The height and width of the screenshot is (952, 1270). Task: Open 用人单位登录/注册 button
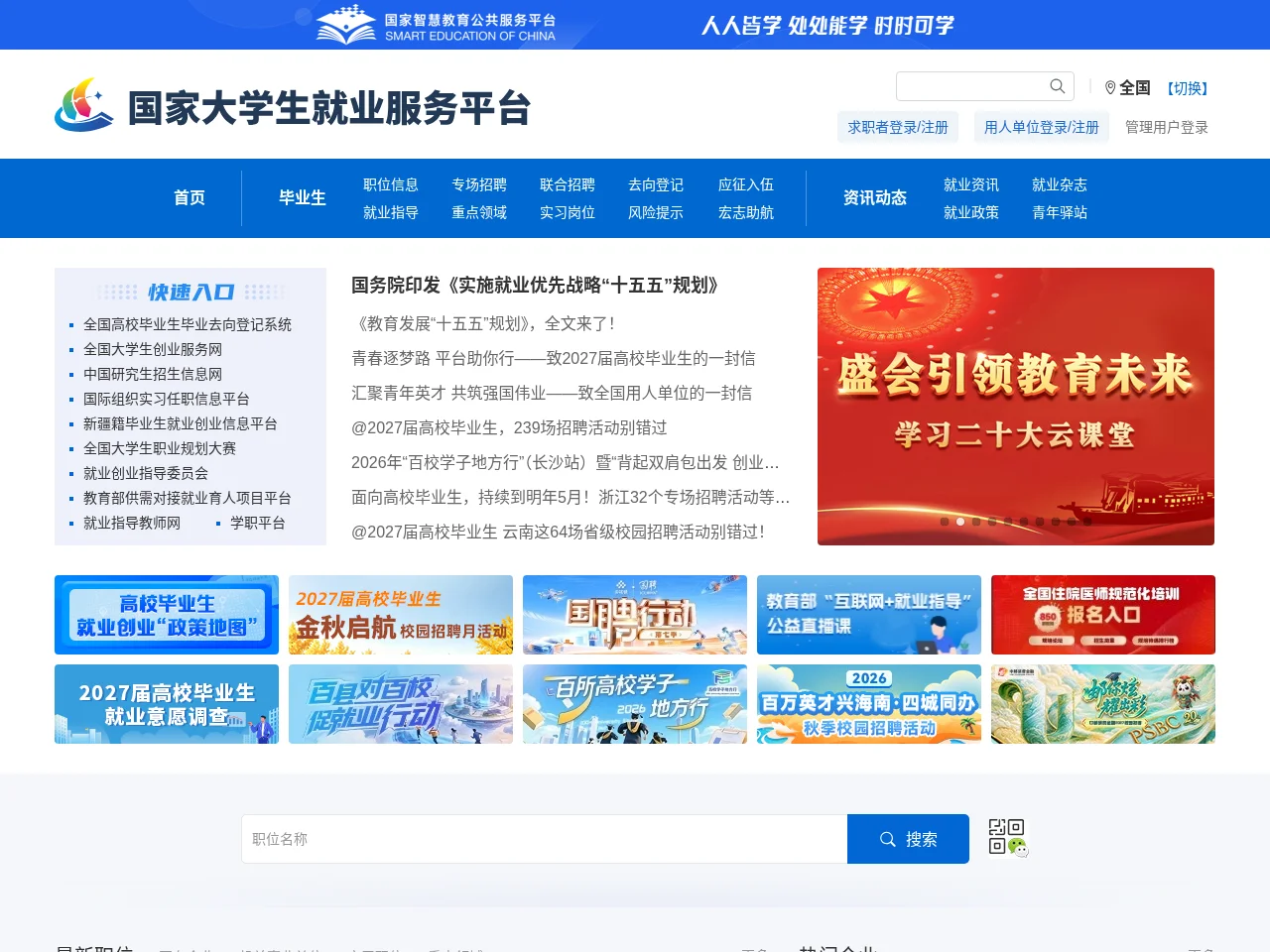click(1042, 127)
